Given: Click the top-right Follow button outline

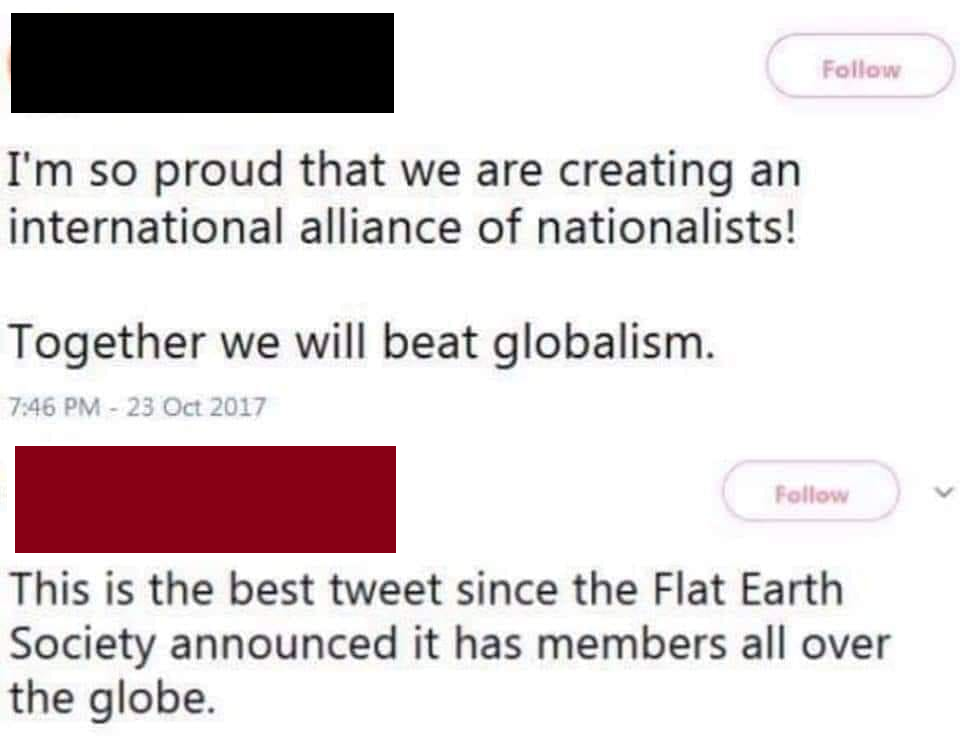Looking at the screenshot, I should tap(859, 68).
